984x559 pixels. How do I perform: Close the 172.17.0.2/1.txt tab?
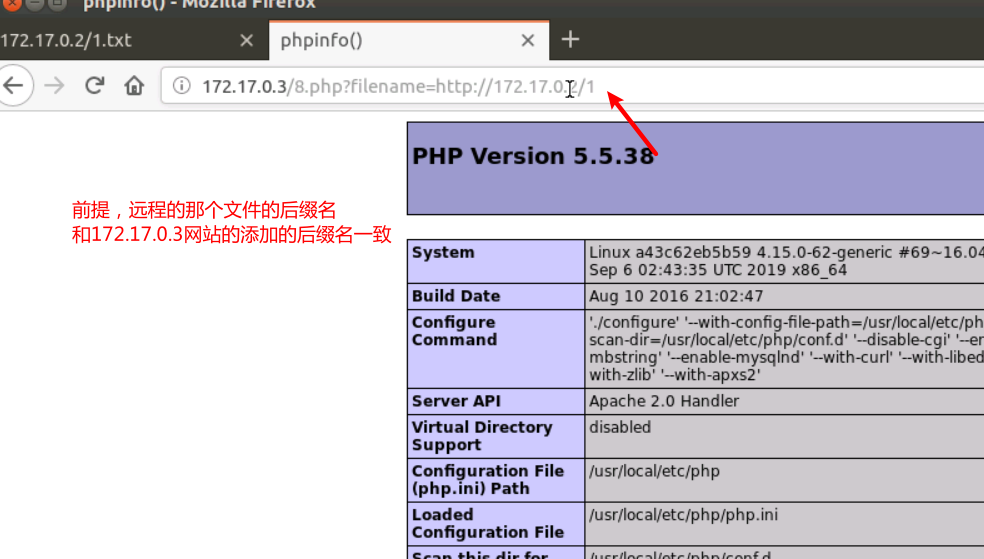click(247, 41)
